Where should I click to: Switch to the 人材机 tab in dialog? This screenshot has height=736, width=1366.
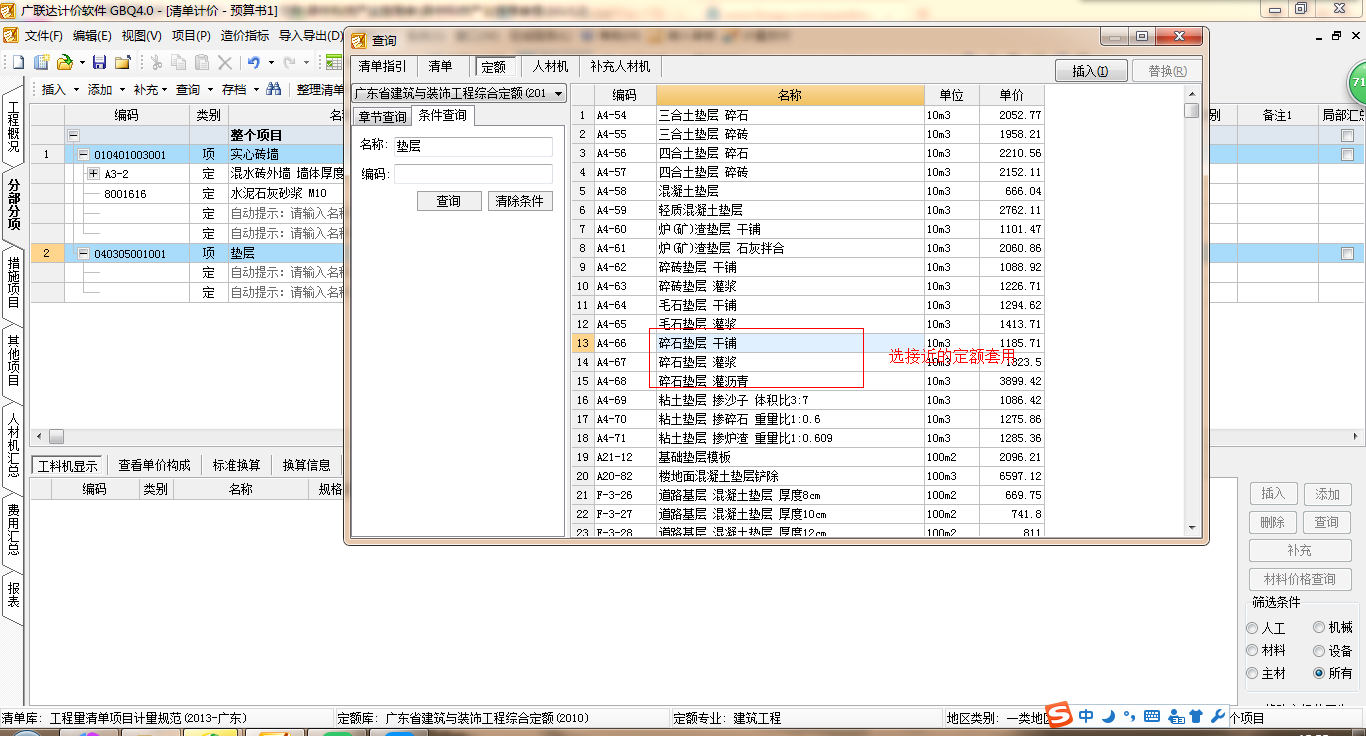[x=550, y=67]
